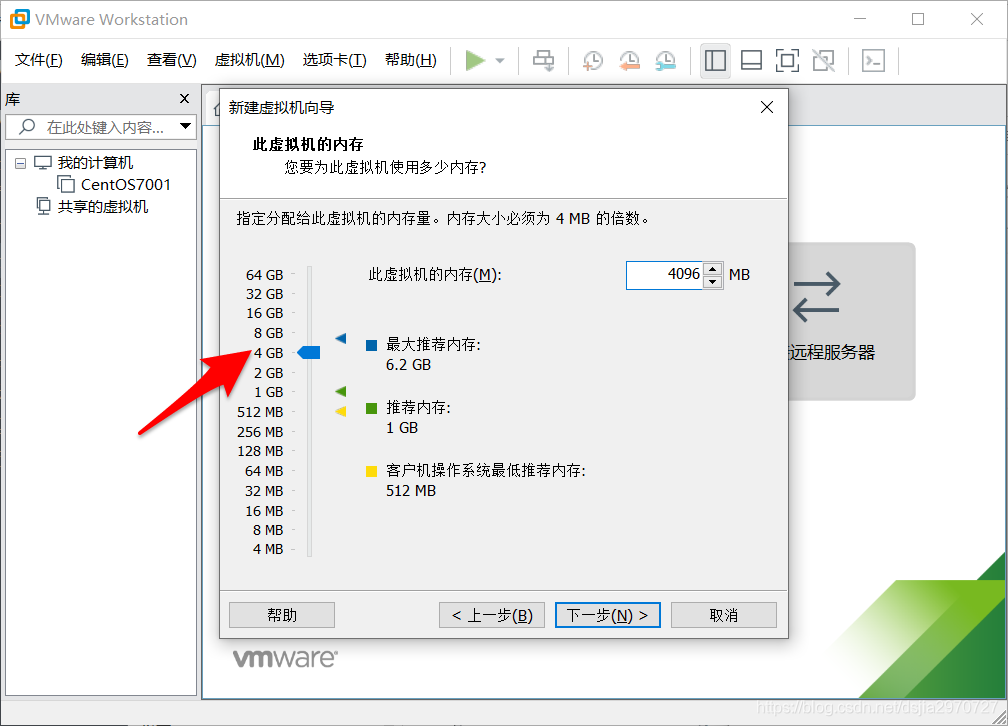Click the 取消 button to cancel wizard
Image resolution: width=1008 pixels, height=726 pixels.
tap(723, 615)
